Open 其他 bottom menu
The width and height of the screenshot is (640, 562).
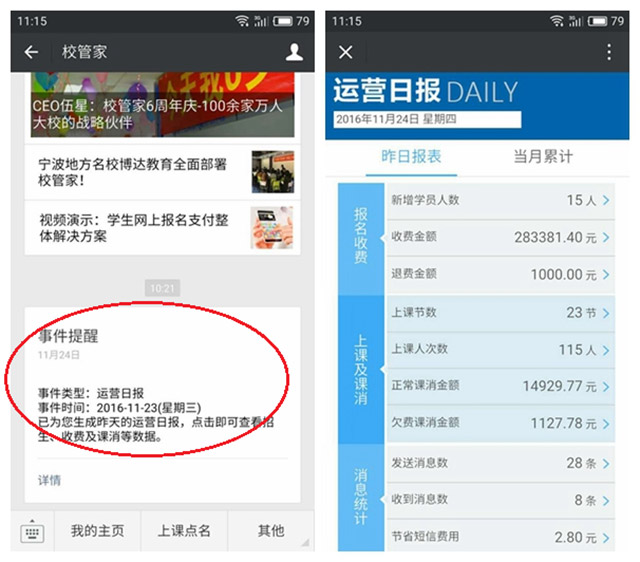(x=270, y=531)
